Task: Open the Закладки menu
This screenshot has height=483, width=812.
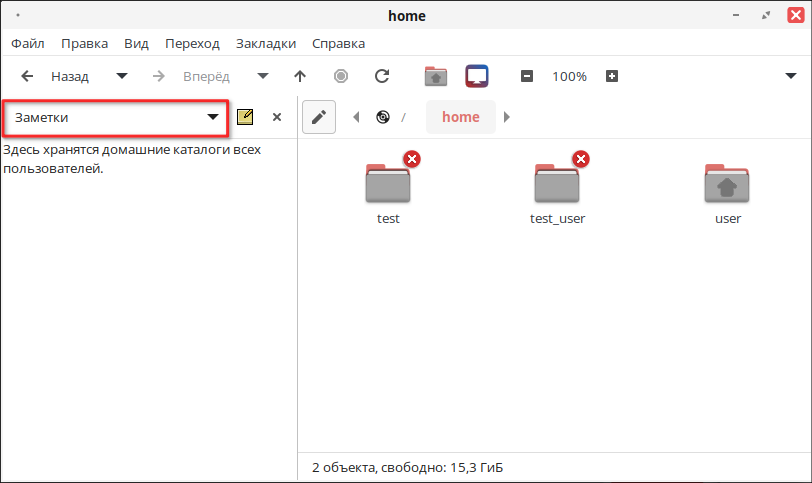Action: tap(266, 43)
